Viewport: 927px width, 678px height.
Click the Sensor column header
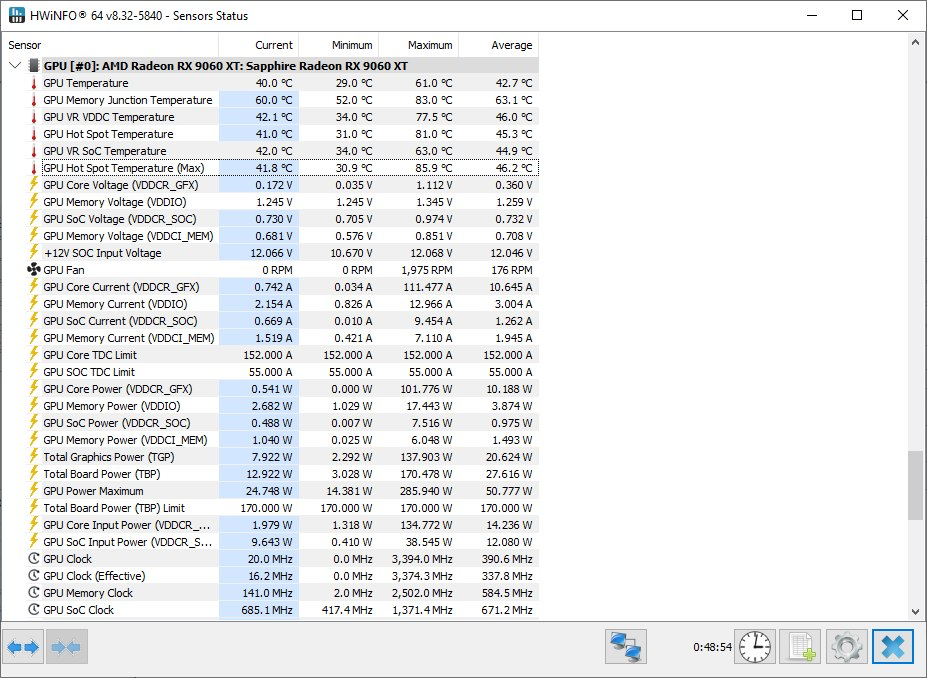tap(110, 45)
